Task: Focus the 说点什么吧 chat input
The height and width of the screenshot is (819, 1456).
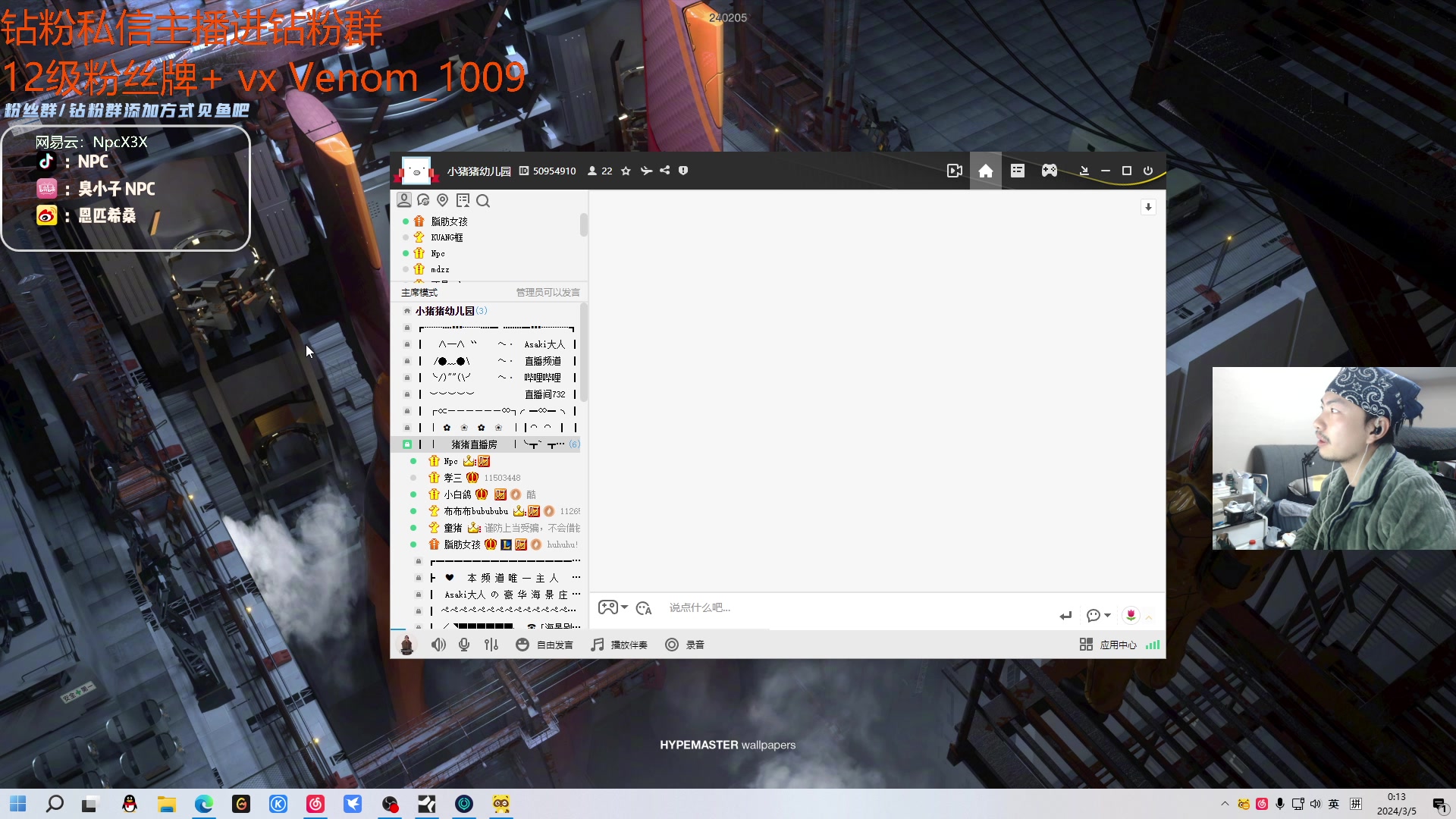Action: (857, 608)
